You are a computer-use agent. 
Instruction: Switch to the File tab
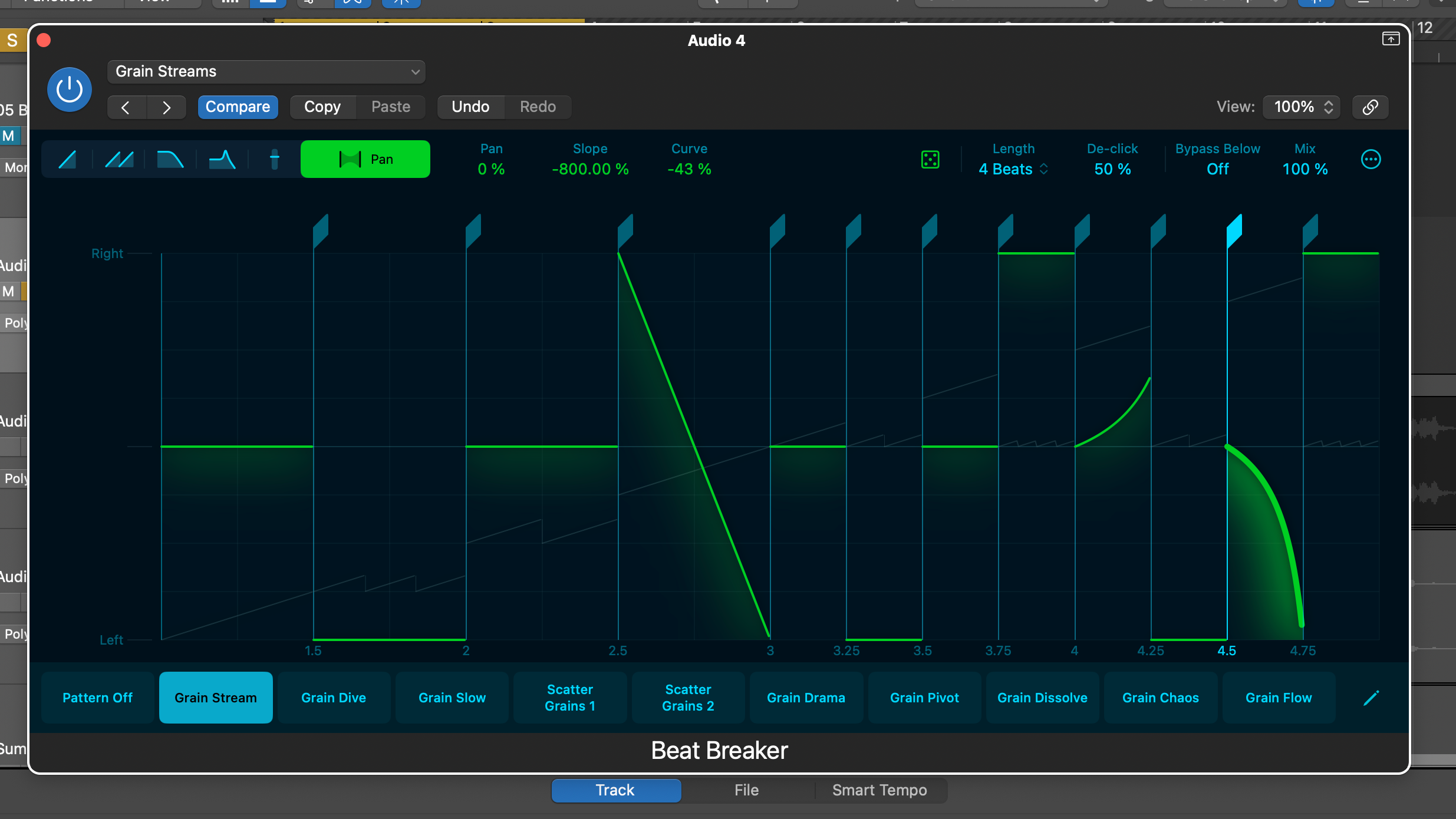coord(746,790)
